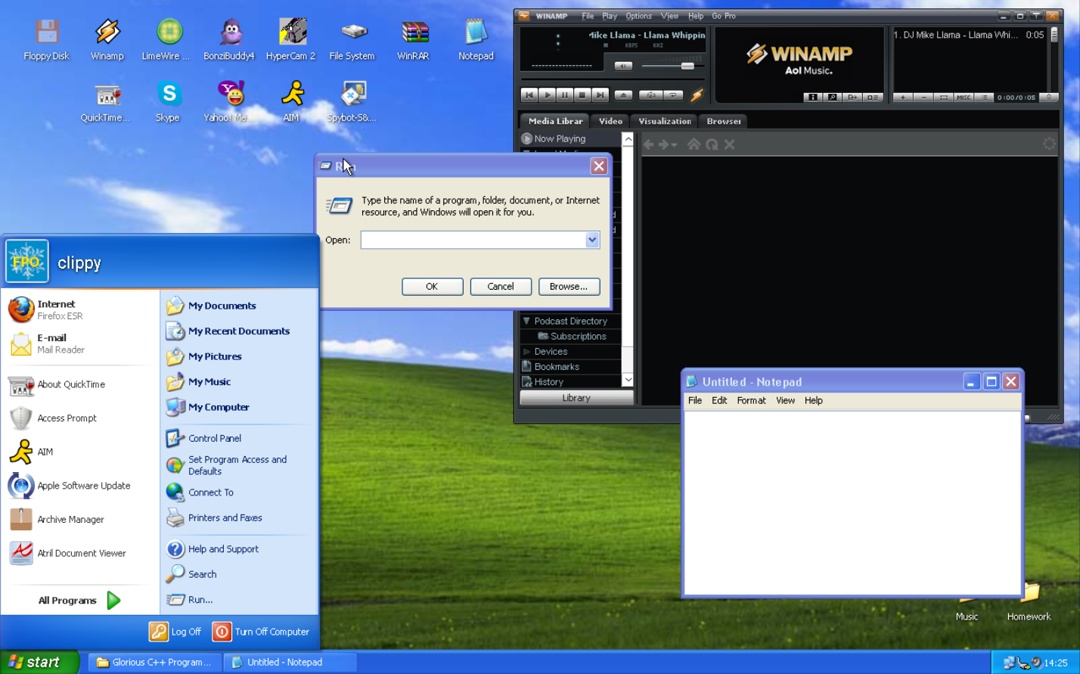Screen dimensions: 1080x674
Task: Click Turn Off Computer in Start menu
Action: 261,631
